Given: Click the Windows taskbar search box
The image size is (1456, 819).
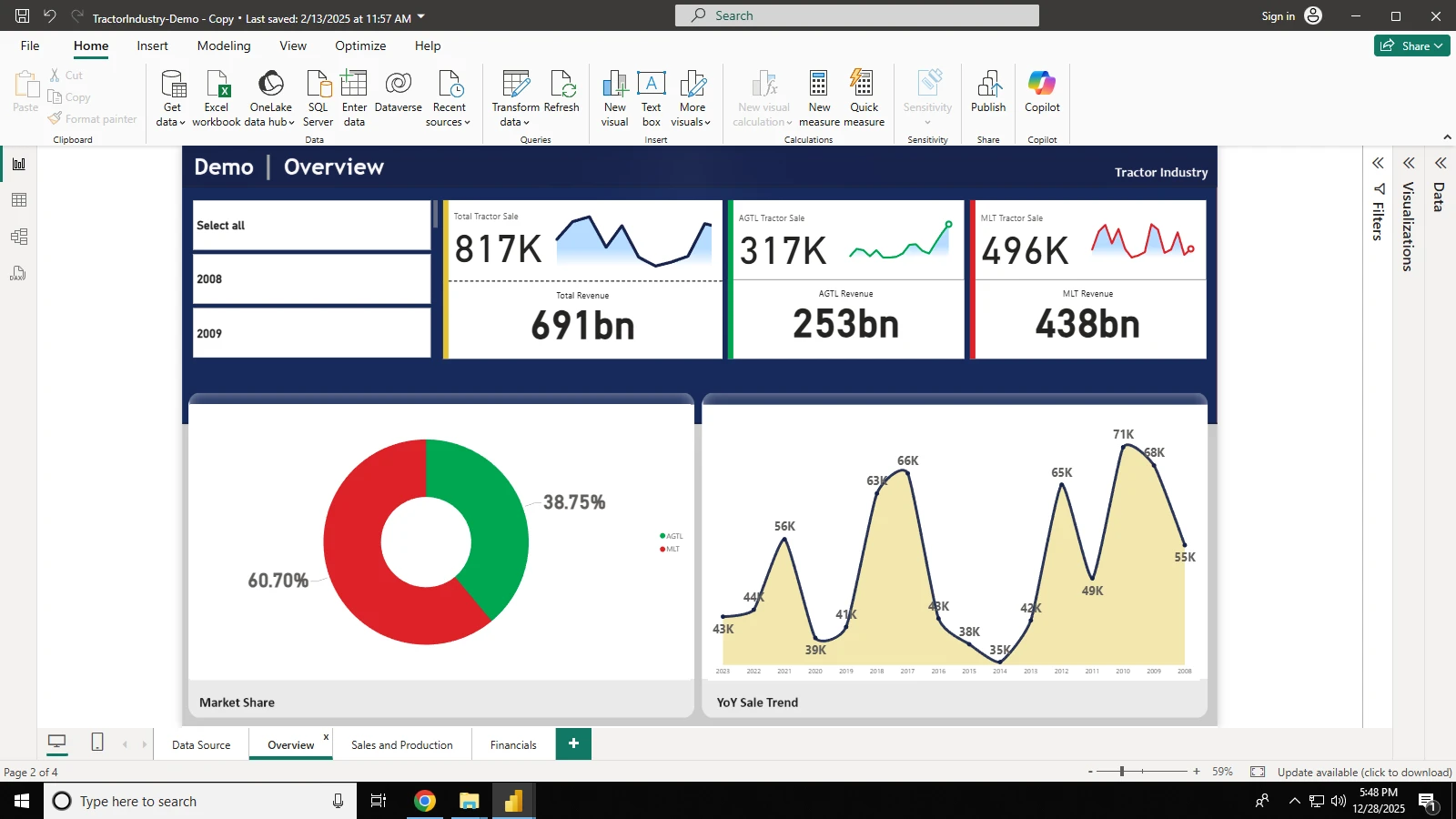Looking at the screenshot, I should pos(200,801).
